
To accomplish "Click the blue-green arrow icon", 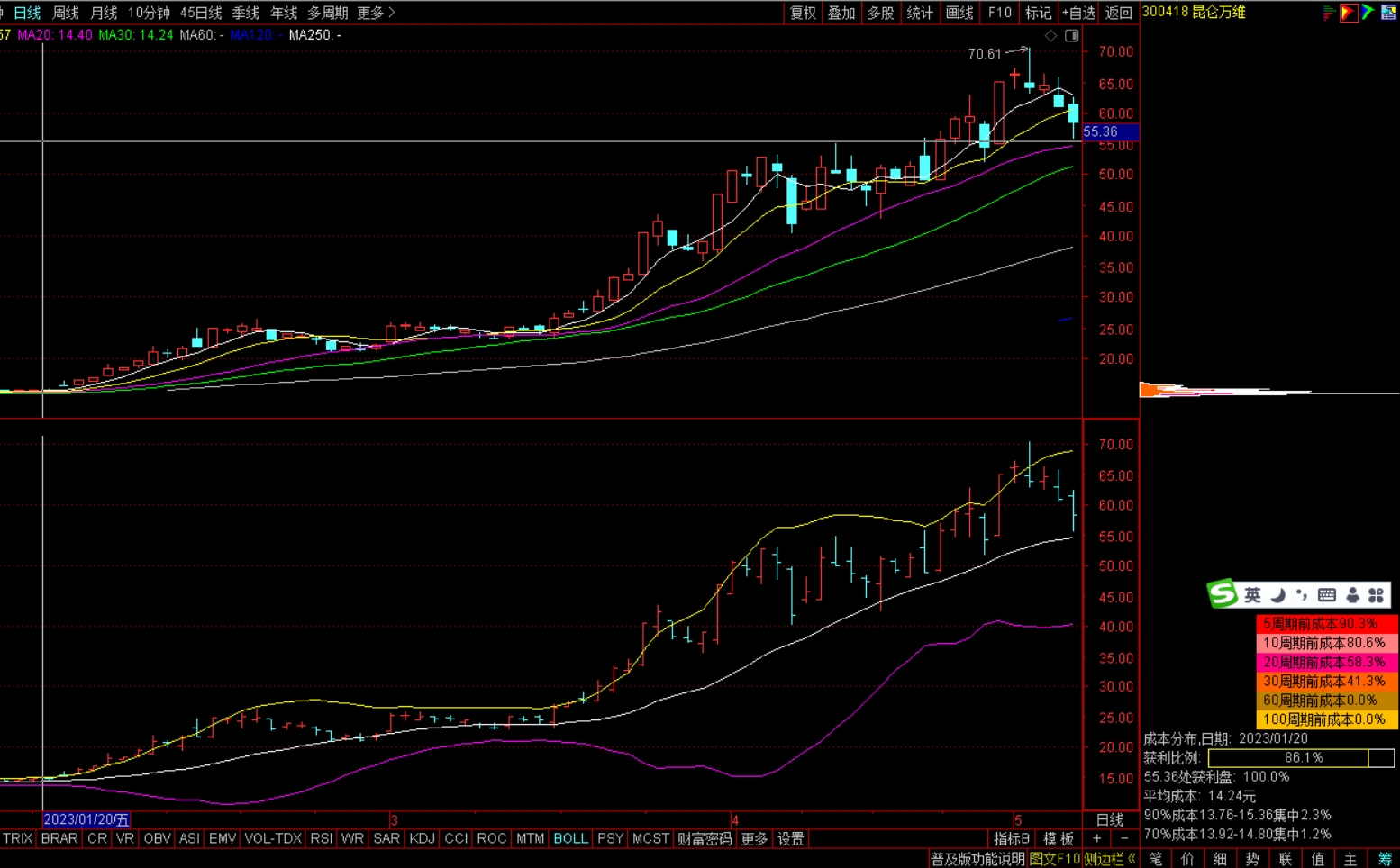I will [1368, 13].
